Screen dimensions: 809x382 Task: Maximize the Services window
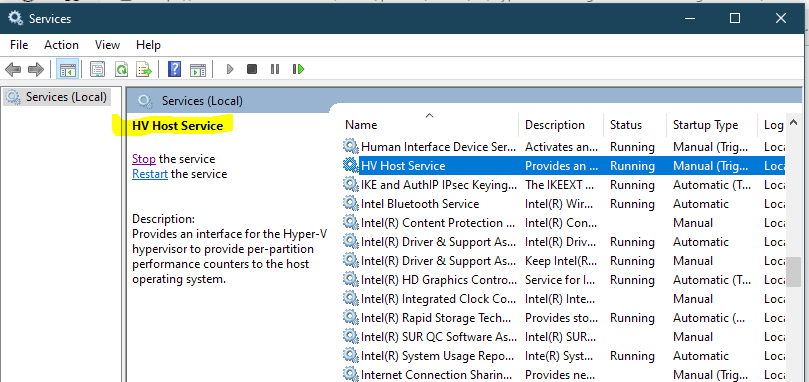735,18
